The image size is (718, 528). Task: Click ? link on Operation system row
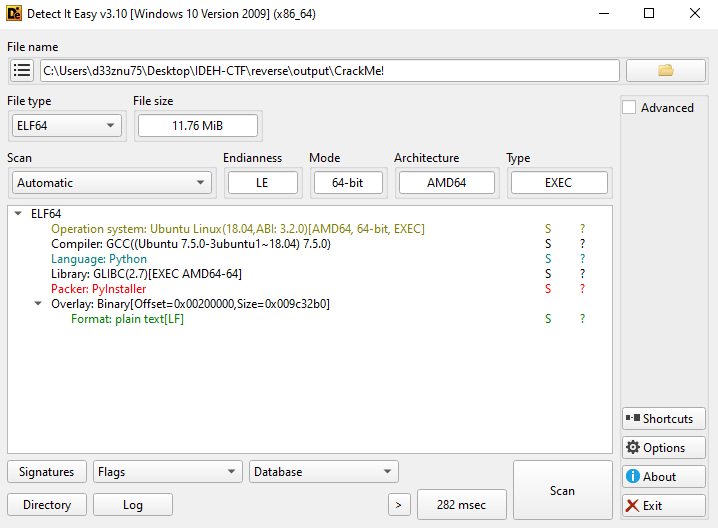[582, 229]
